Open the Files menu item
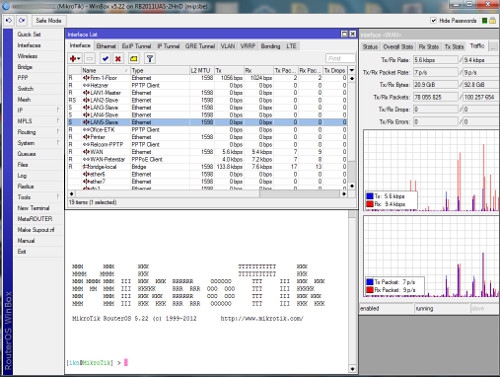This screenshot has width=500, height=377. [x=23, y=165]
